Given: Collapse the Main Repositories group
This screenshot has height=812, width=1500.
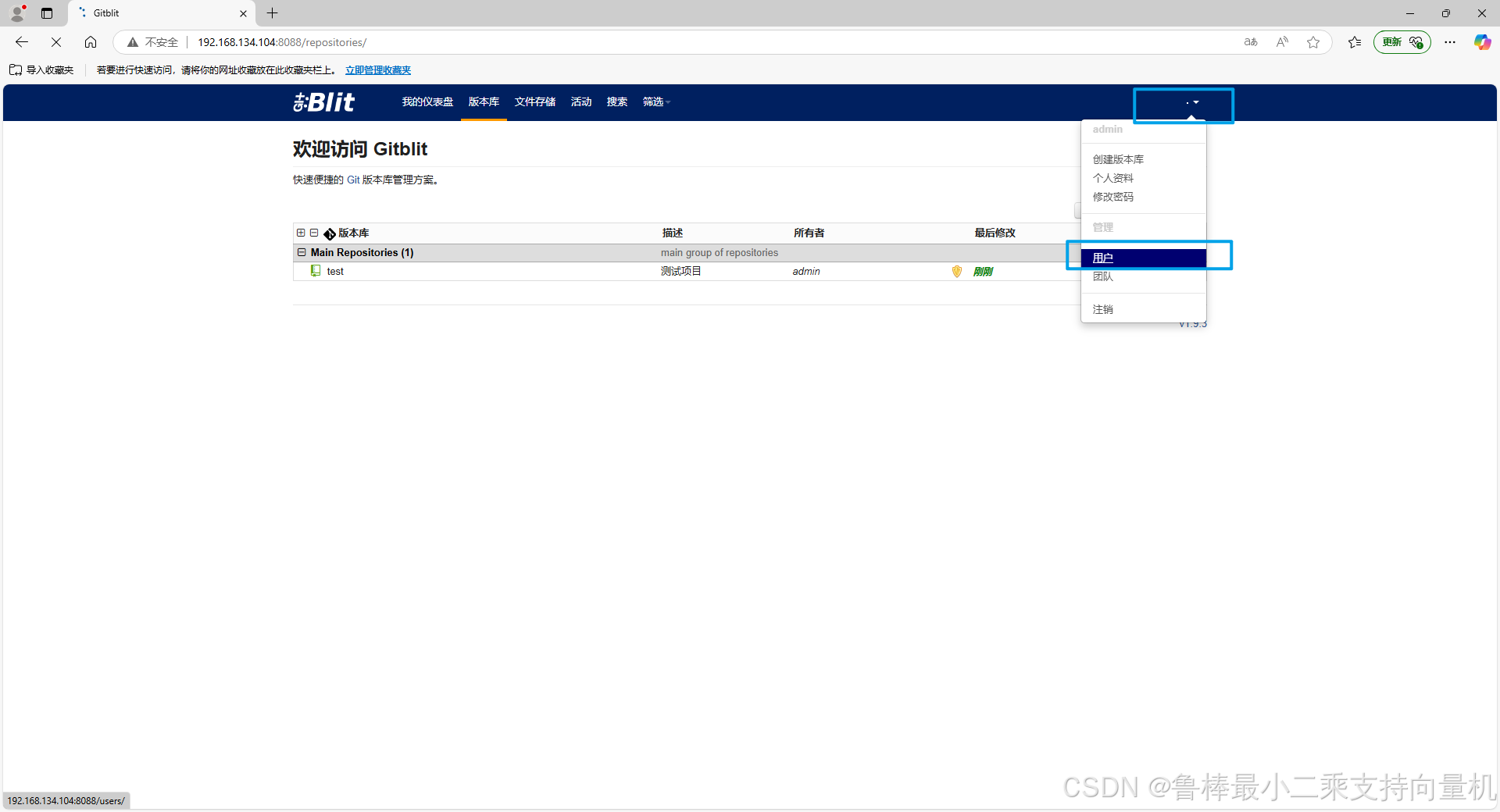Looking at the screenshot, I should pyautogui.click(x=302, y=252).
